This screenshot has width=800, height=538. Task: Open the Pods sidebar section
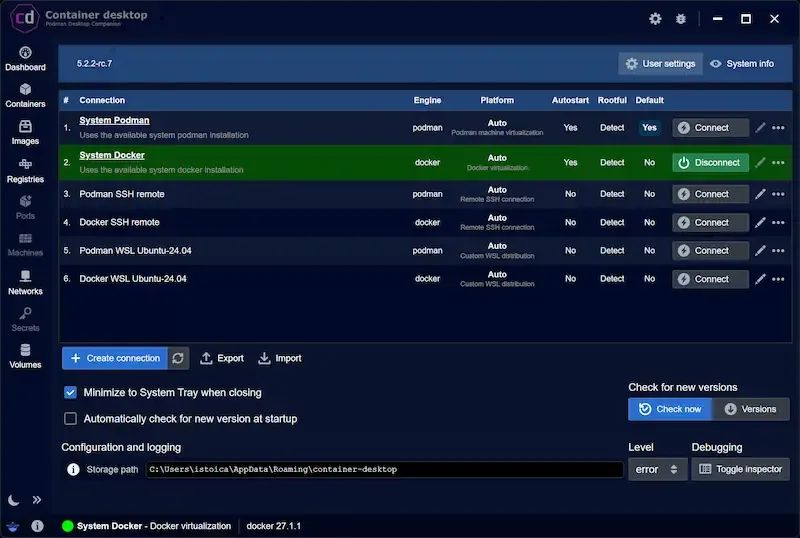pos(25,207)
